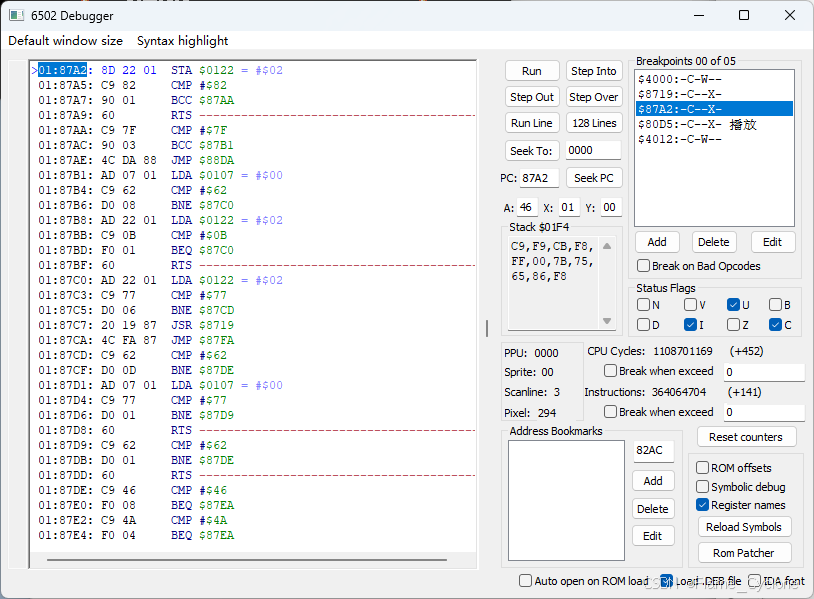
Task: Click the Instructions exceed value field
Action: point(764,412)
